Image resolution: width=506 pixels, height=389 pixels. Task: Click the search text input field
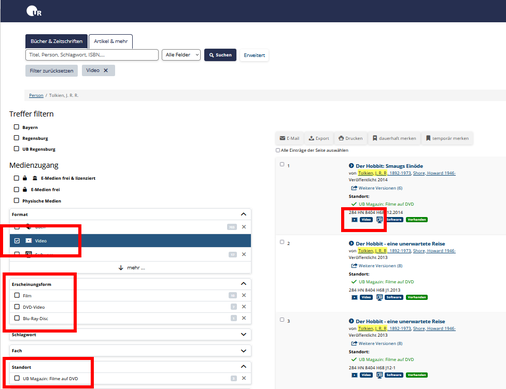pyautogui.click(x=92, y=55)
